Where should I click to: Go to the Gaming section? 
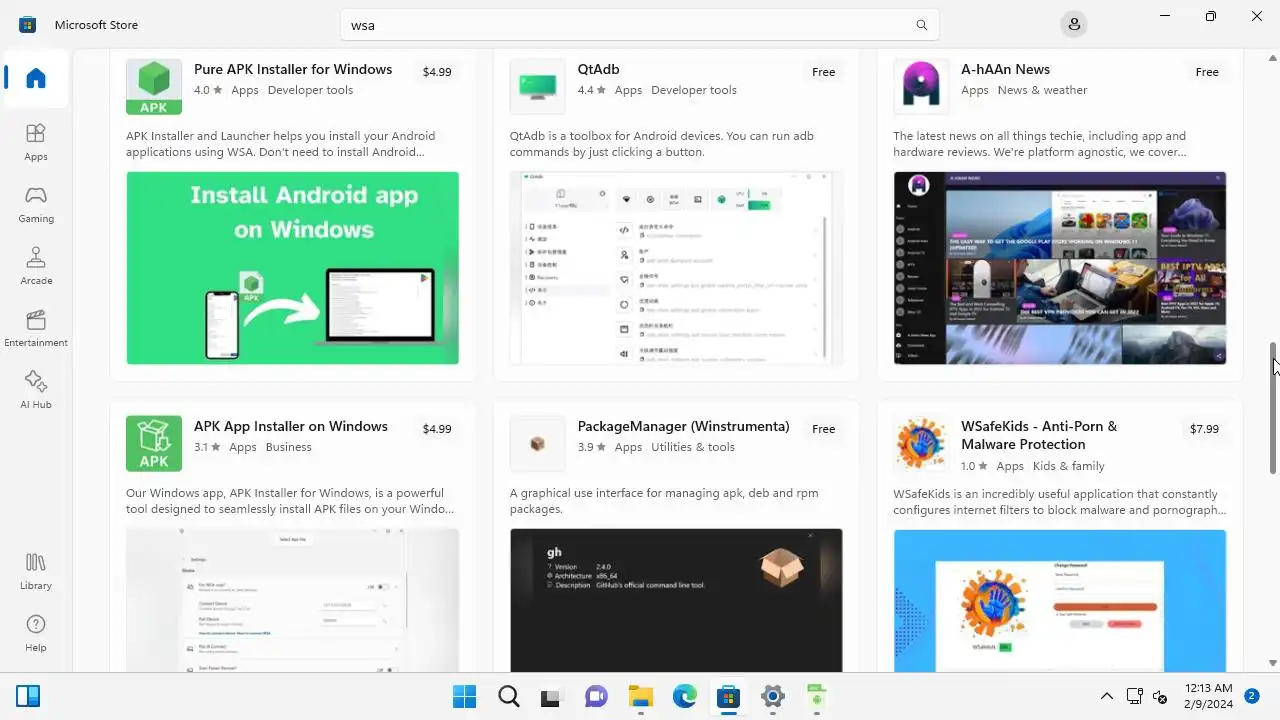click(x=36, y=203)
